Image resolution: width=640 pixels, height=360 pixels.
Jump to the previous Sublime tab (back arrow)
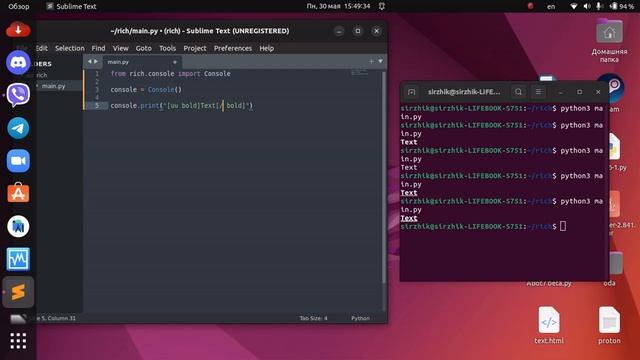pos(89,62)
